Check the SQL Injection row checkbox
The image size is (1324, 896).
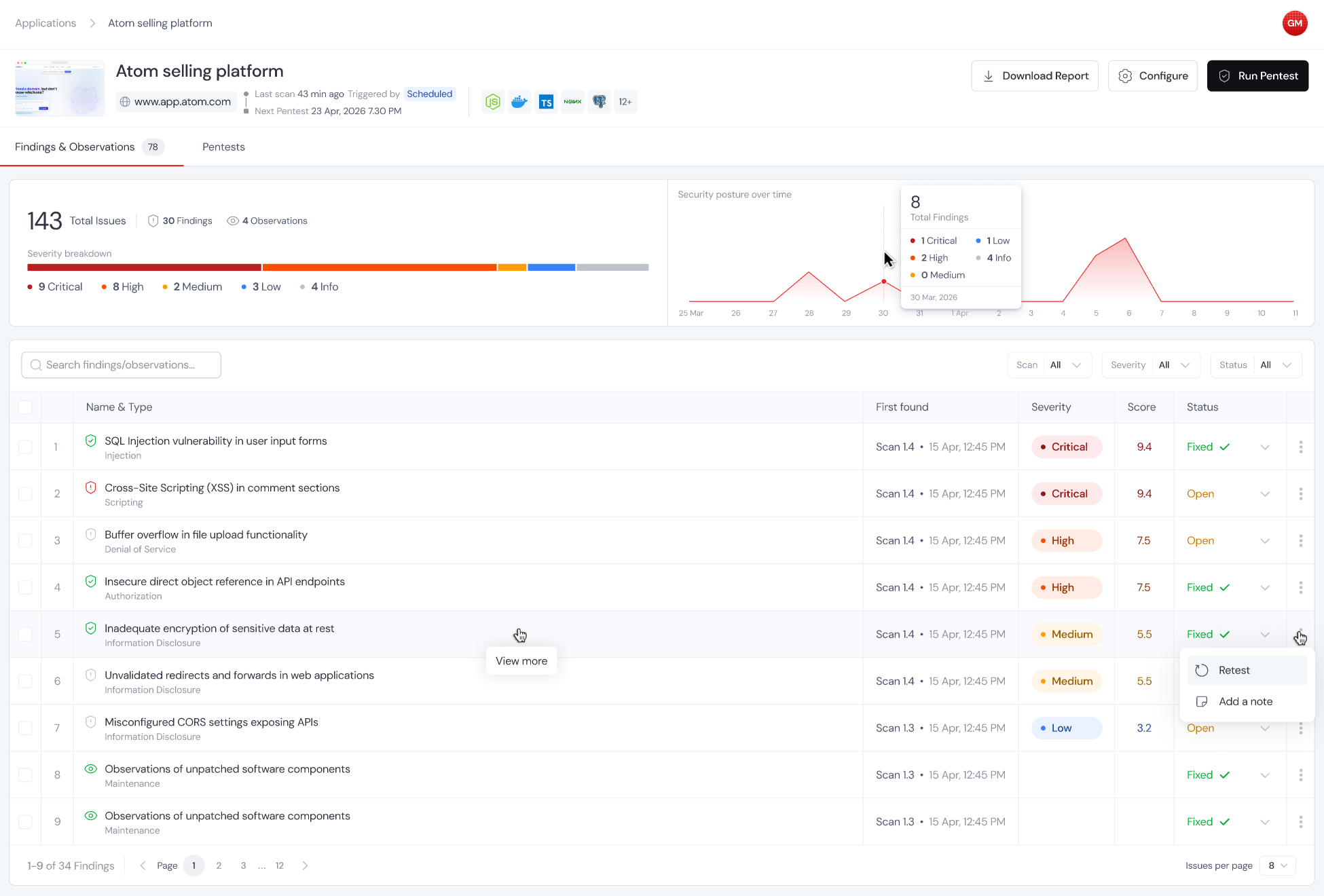[x=25, y=447]
